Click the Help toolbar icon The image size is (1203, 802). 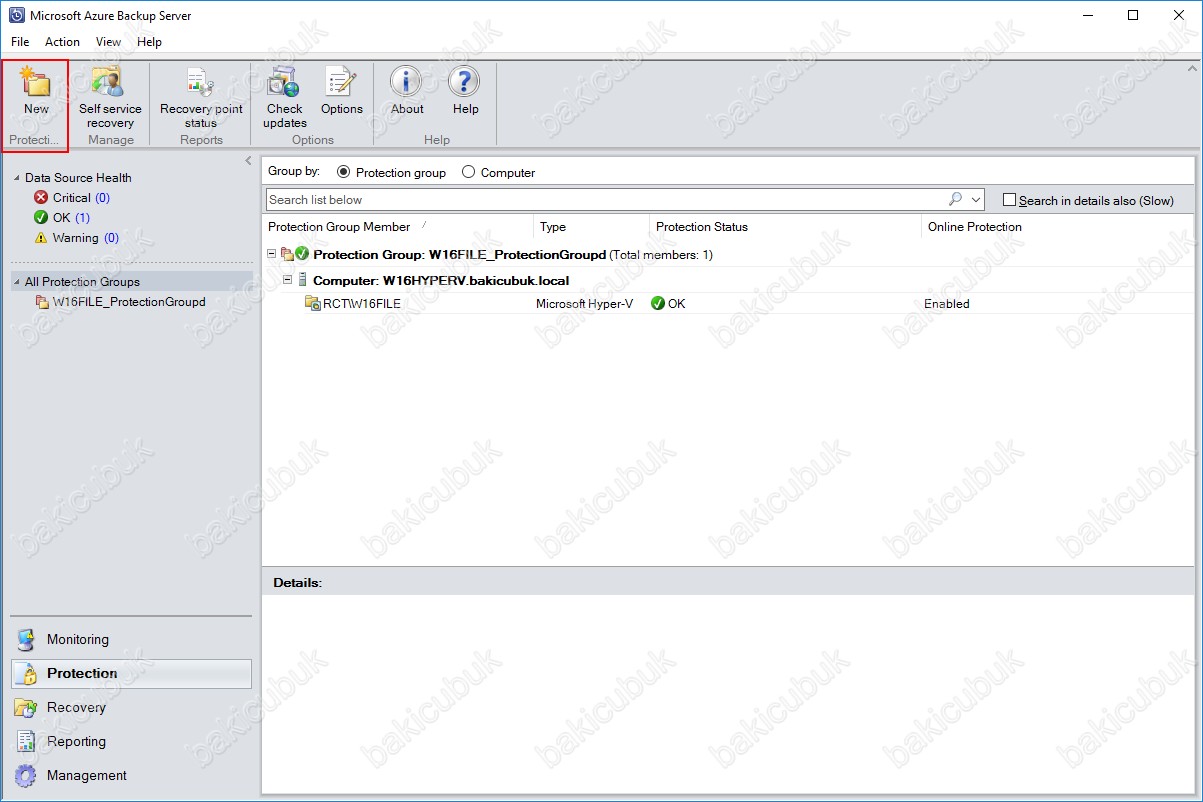point(465,81)
